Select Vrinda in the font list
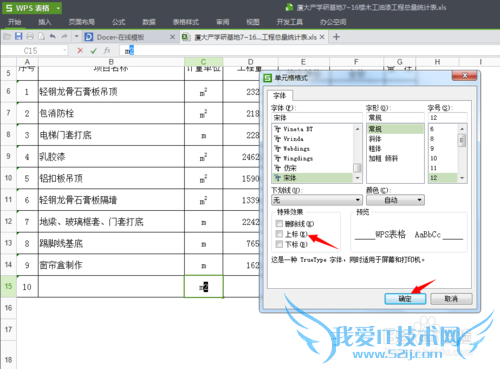 click(313, 139)
